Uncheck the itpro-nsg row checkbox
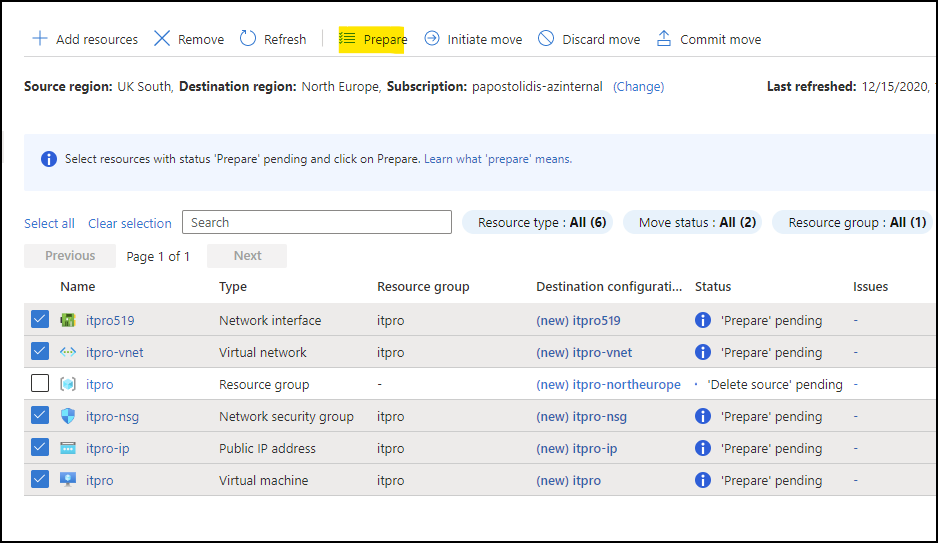 (x=40, y=416)
